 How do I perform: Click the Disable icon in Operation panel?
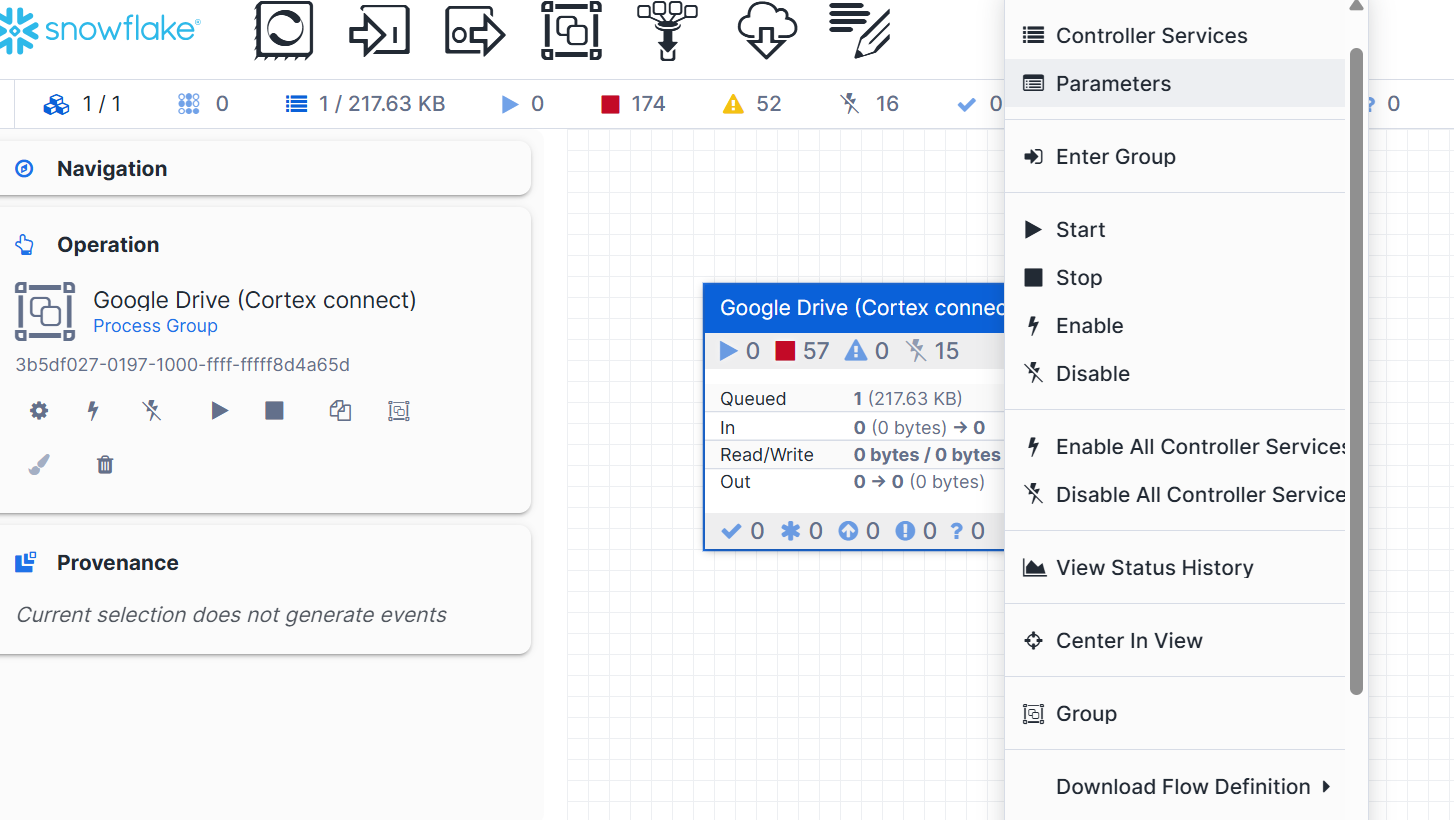click(152, 410)
